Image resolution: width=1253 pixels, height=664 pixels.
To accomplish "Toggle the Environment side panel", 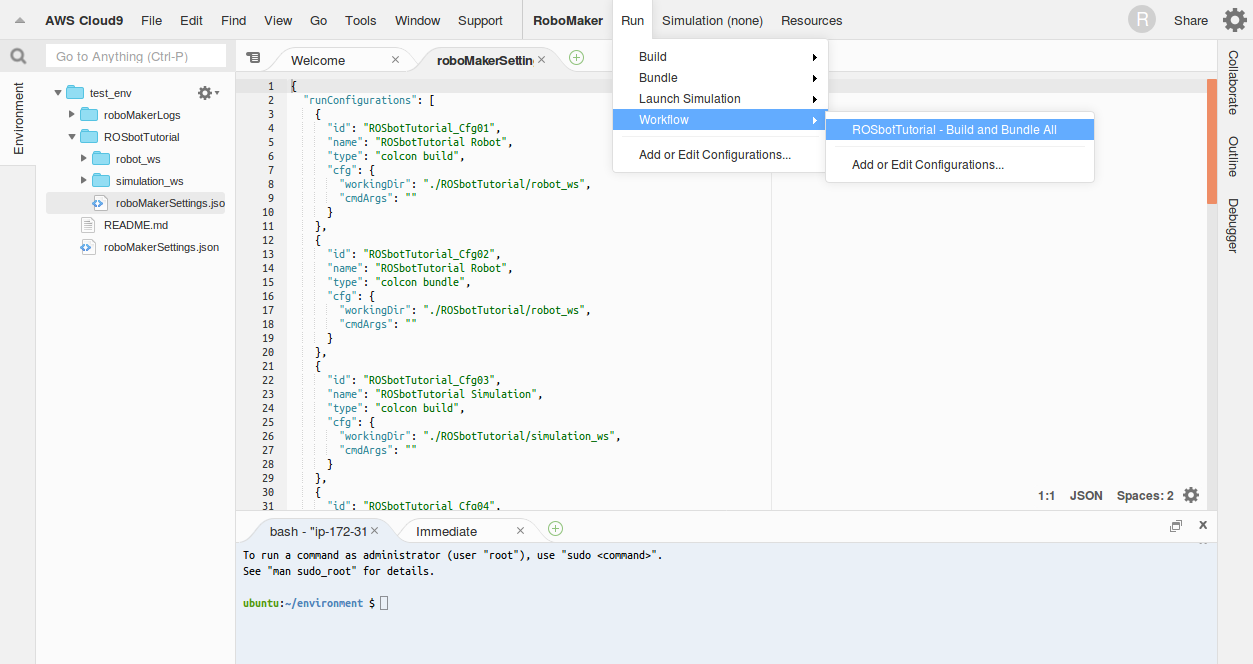I will coord(18,118).
